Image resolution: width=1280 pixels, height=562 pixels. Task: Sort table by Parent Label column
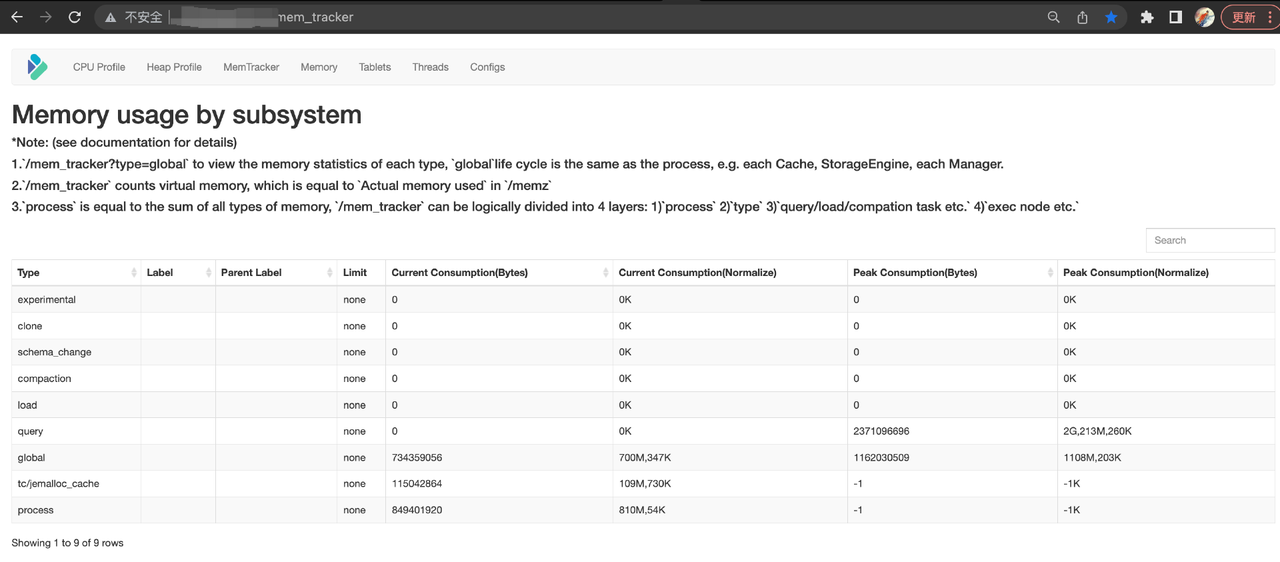click(x=275, y=273)
